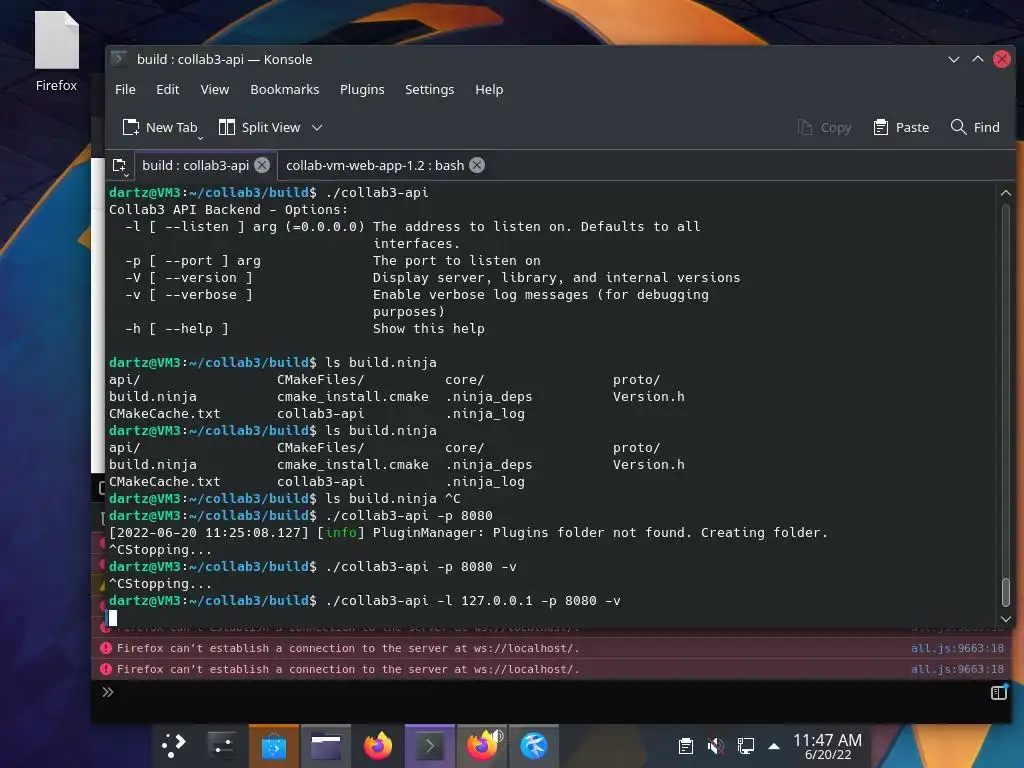
Task: Open the clipboard tray icon
Action: click(686, 746)
